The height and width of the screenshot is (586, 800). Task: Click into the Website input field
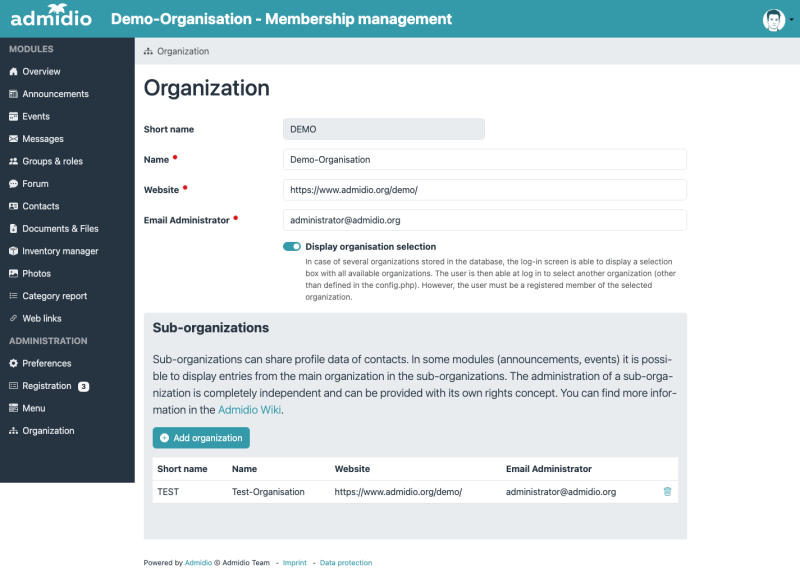click(x=485, y=190)
